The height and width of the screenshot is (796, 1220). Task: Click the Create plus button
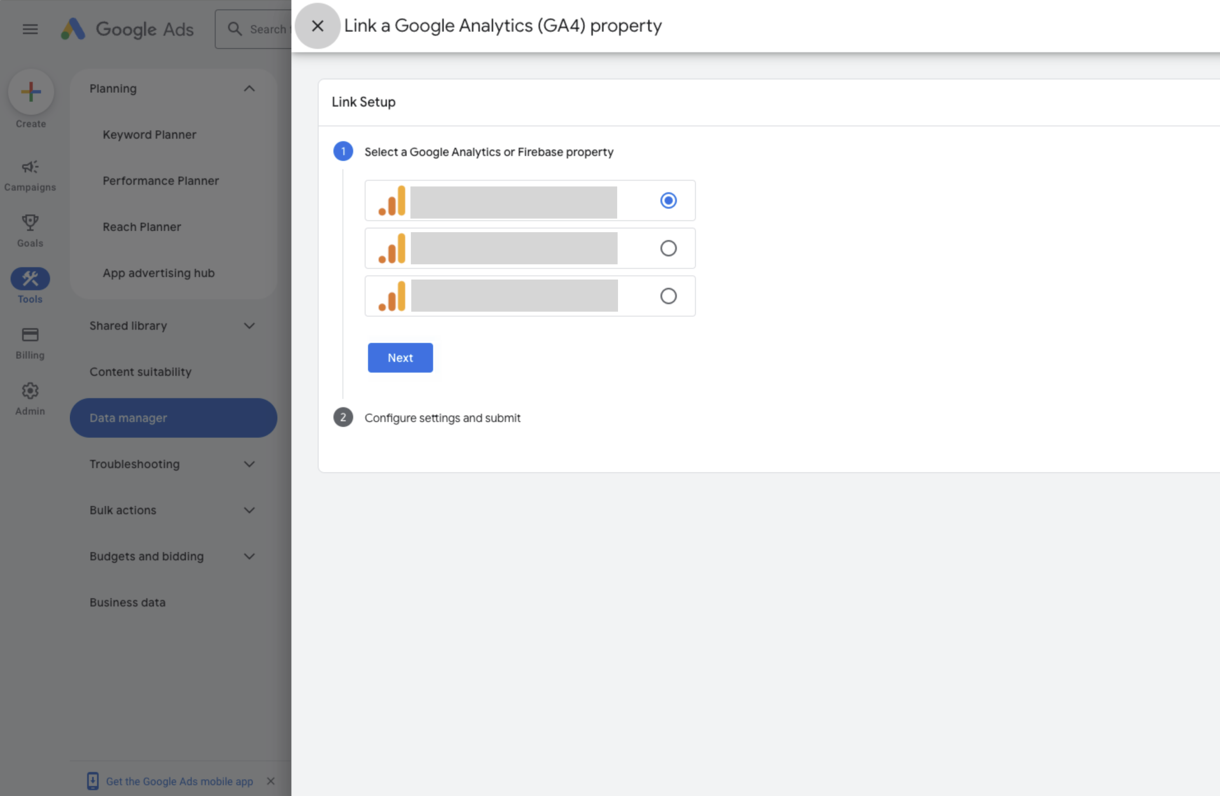click(31, 92)
